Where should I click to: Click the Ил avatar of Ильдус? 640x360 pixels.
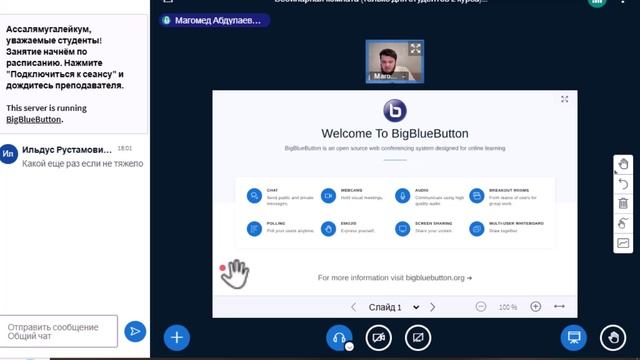pos(8,154)
